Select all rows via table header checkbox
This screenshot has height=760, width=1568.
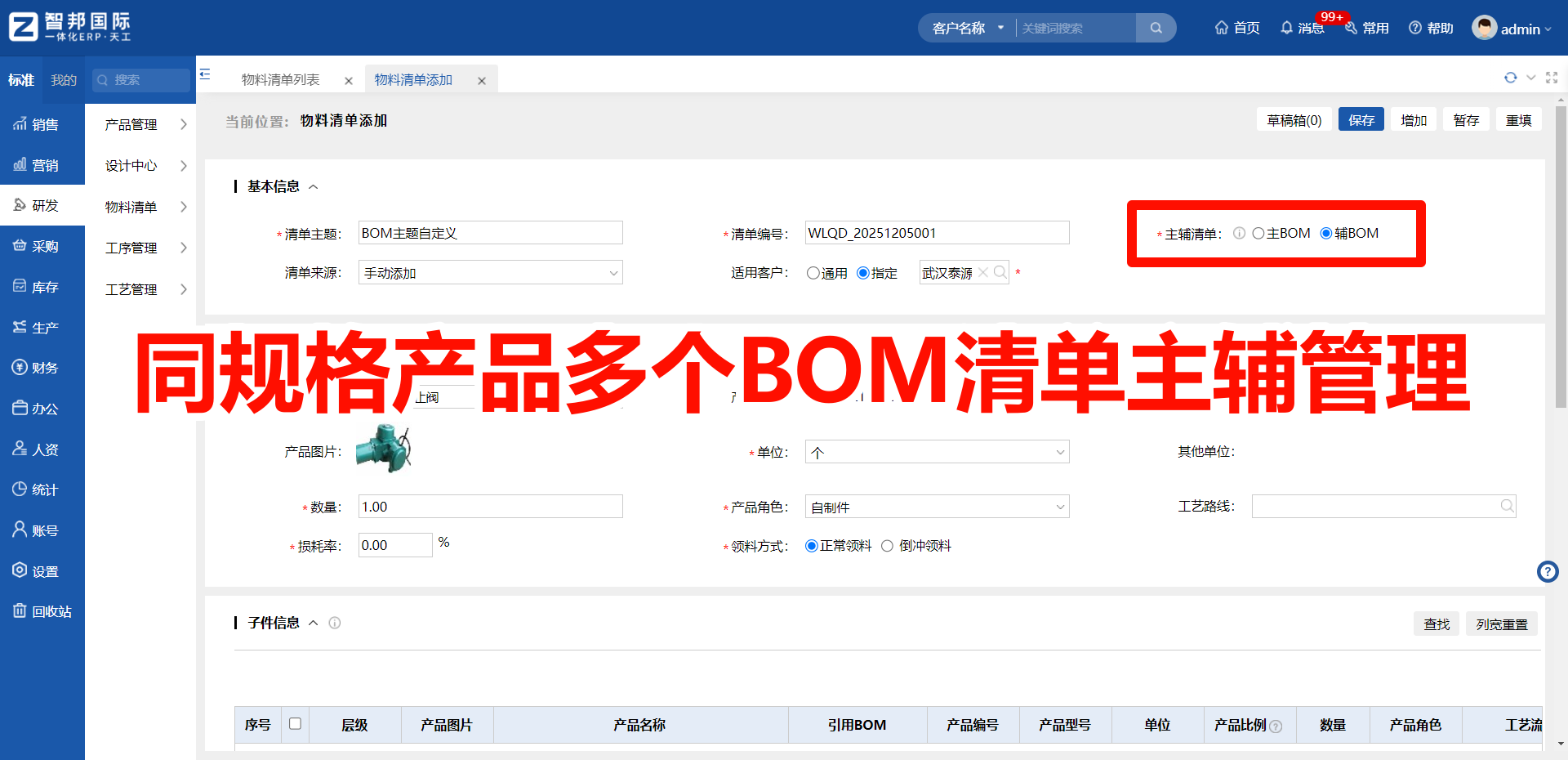tap(296, 724)
